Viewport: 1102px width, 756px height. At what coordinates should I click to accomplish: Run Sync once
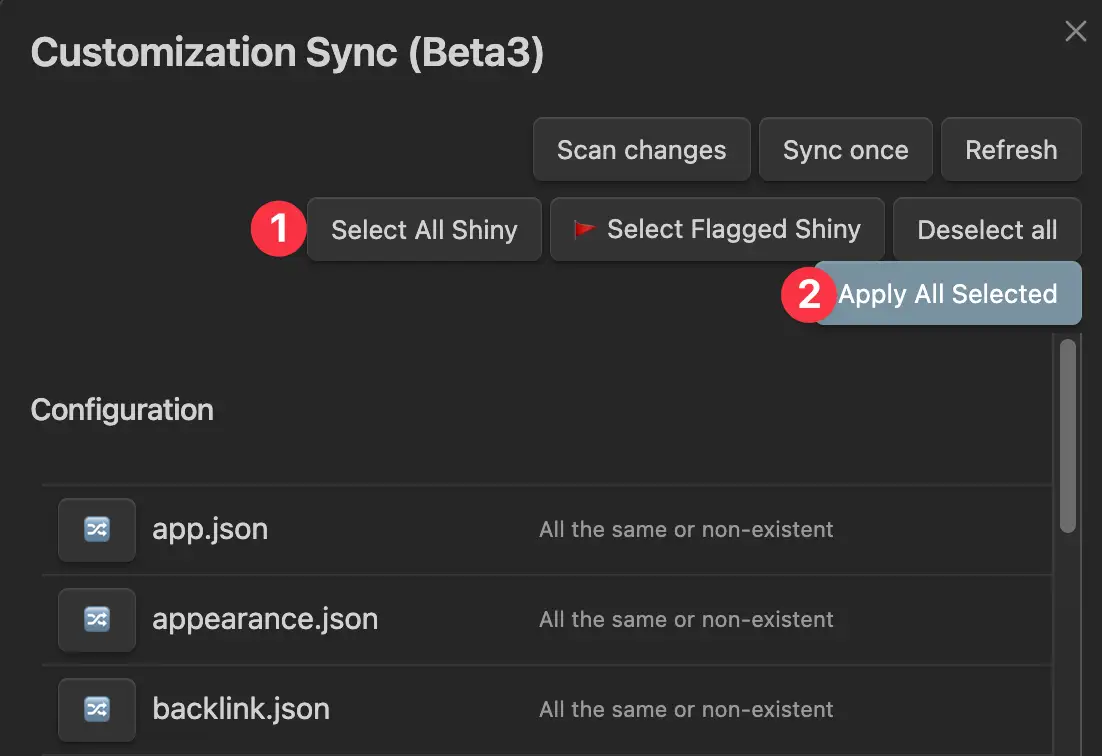[845, 150]
